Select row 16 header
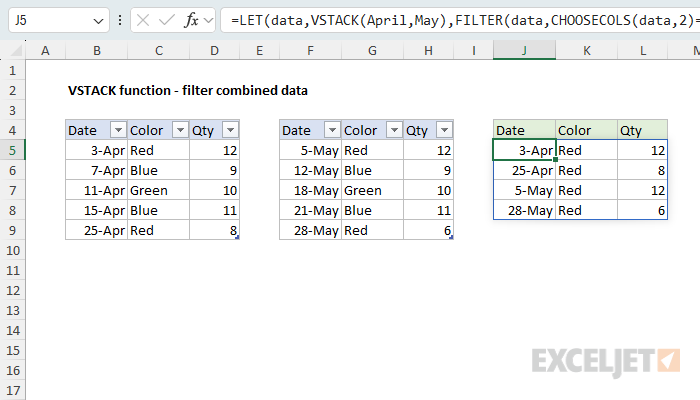Viewport: 700px width, 400px height. pyautogui.click(x=12, y=371)
